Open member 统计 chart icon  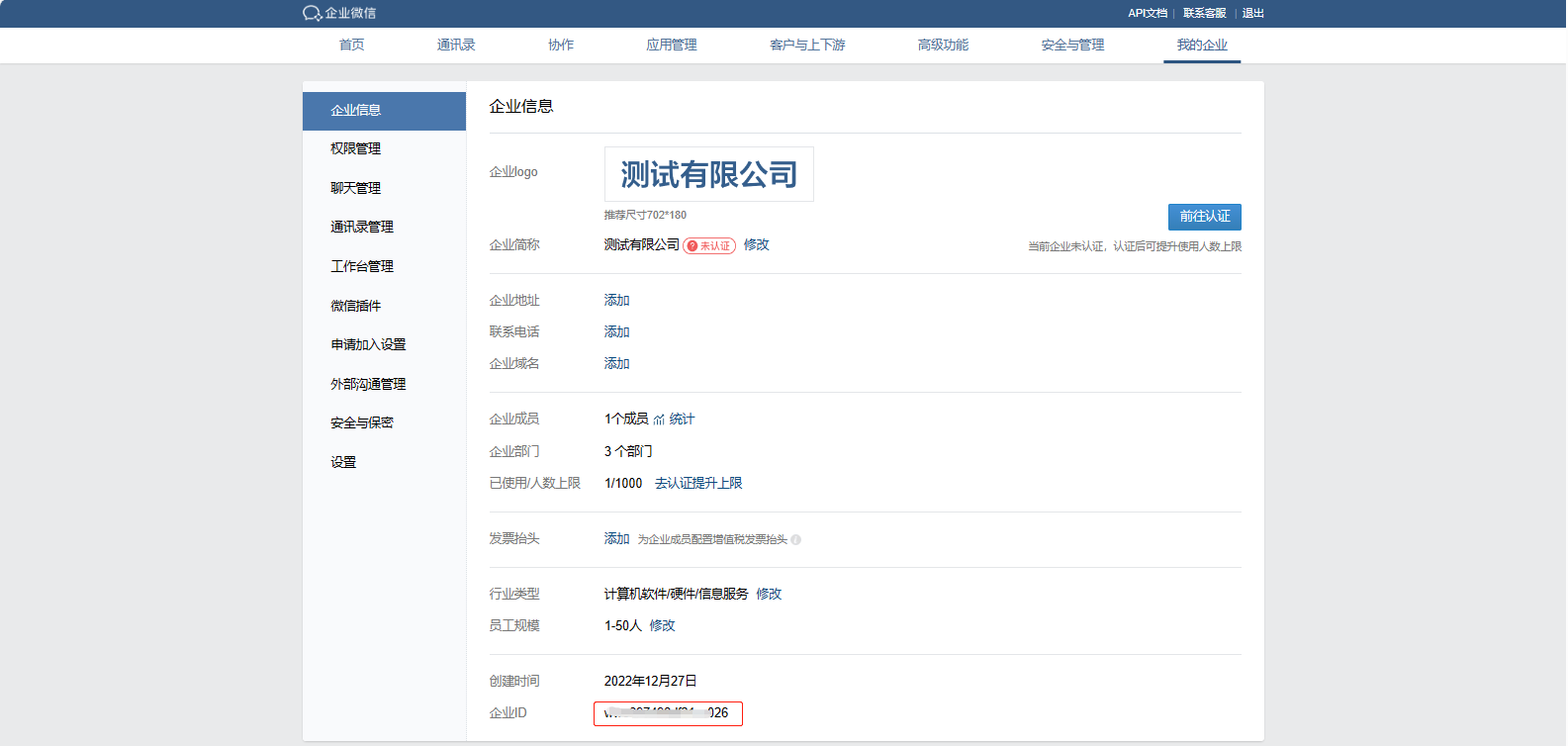(x=659, y=420)
